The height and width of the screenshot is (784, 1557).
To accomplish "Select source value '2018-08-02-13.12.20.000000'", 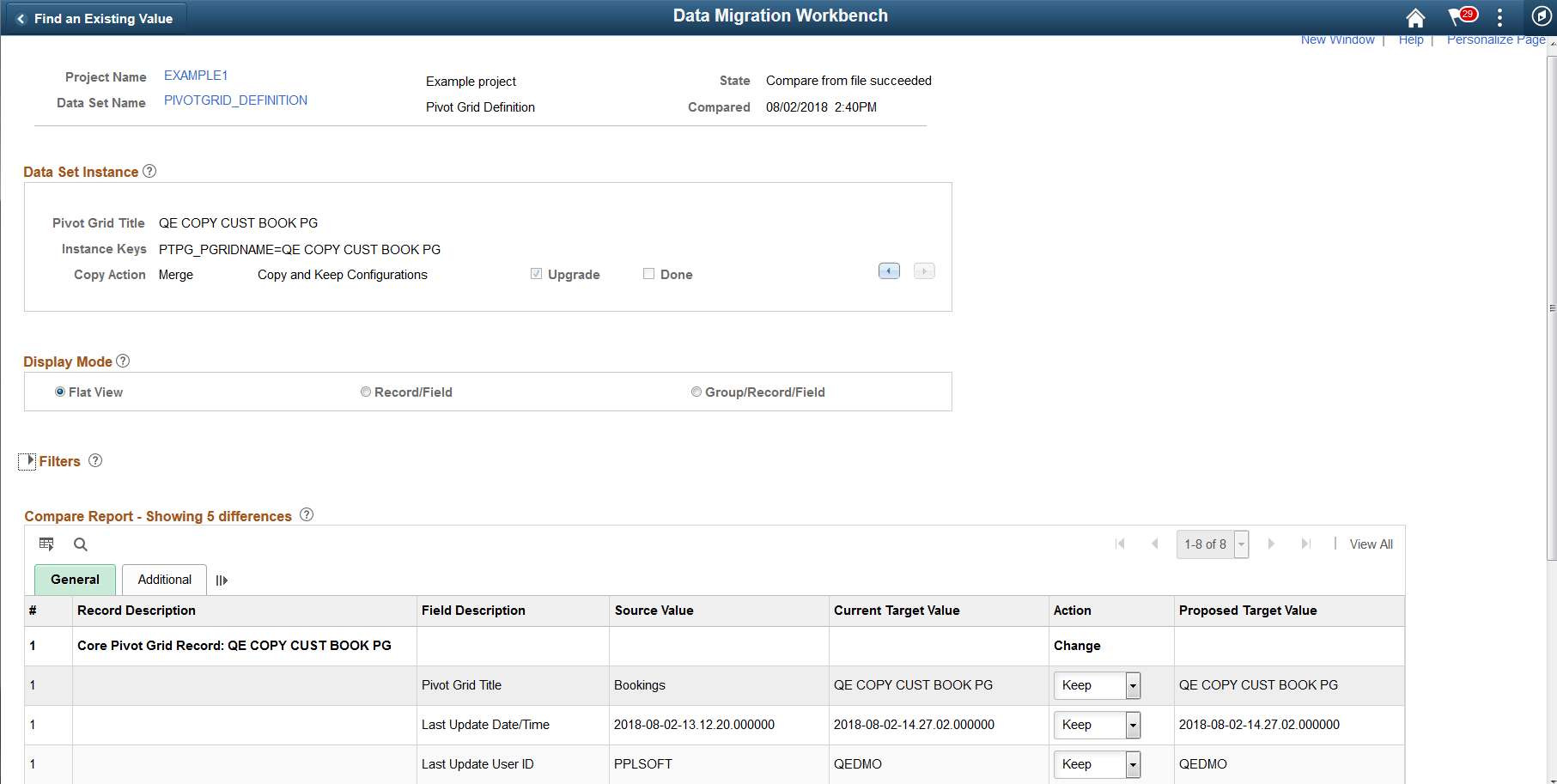I will coord(694,725).
